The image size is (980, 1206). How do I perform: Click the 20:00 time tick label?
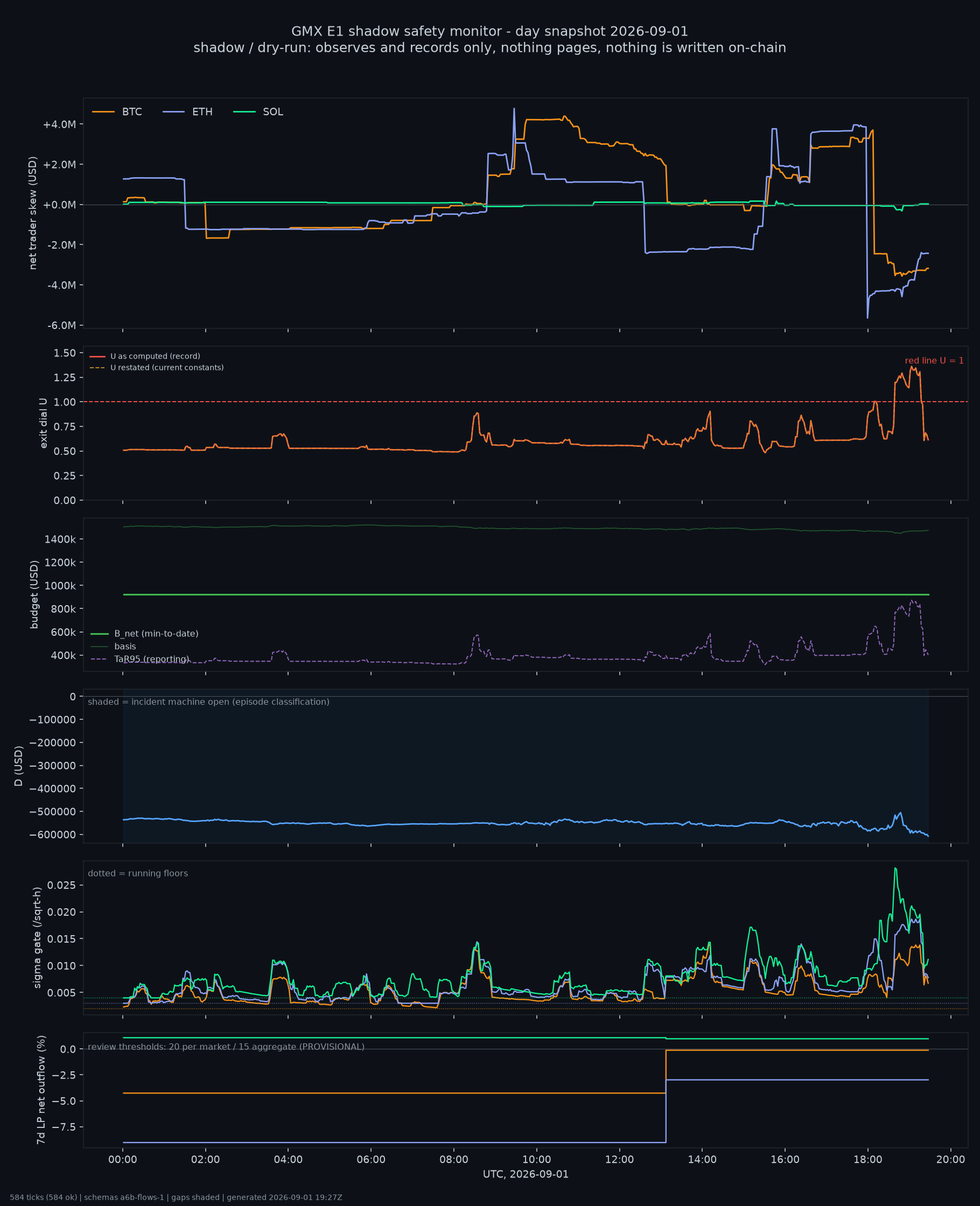tap(950, 1160)
